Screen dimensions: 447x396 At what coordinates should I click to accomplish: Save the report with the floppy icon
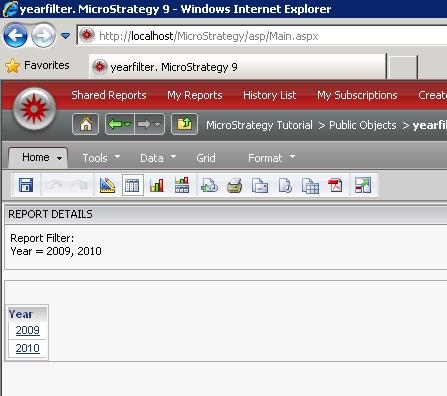click(26, 185)
